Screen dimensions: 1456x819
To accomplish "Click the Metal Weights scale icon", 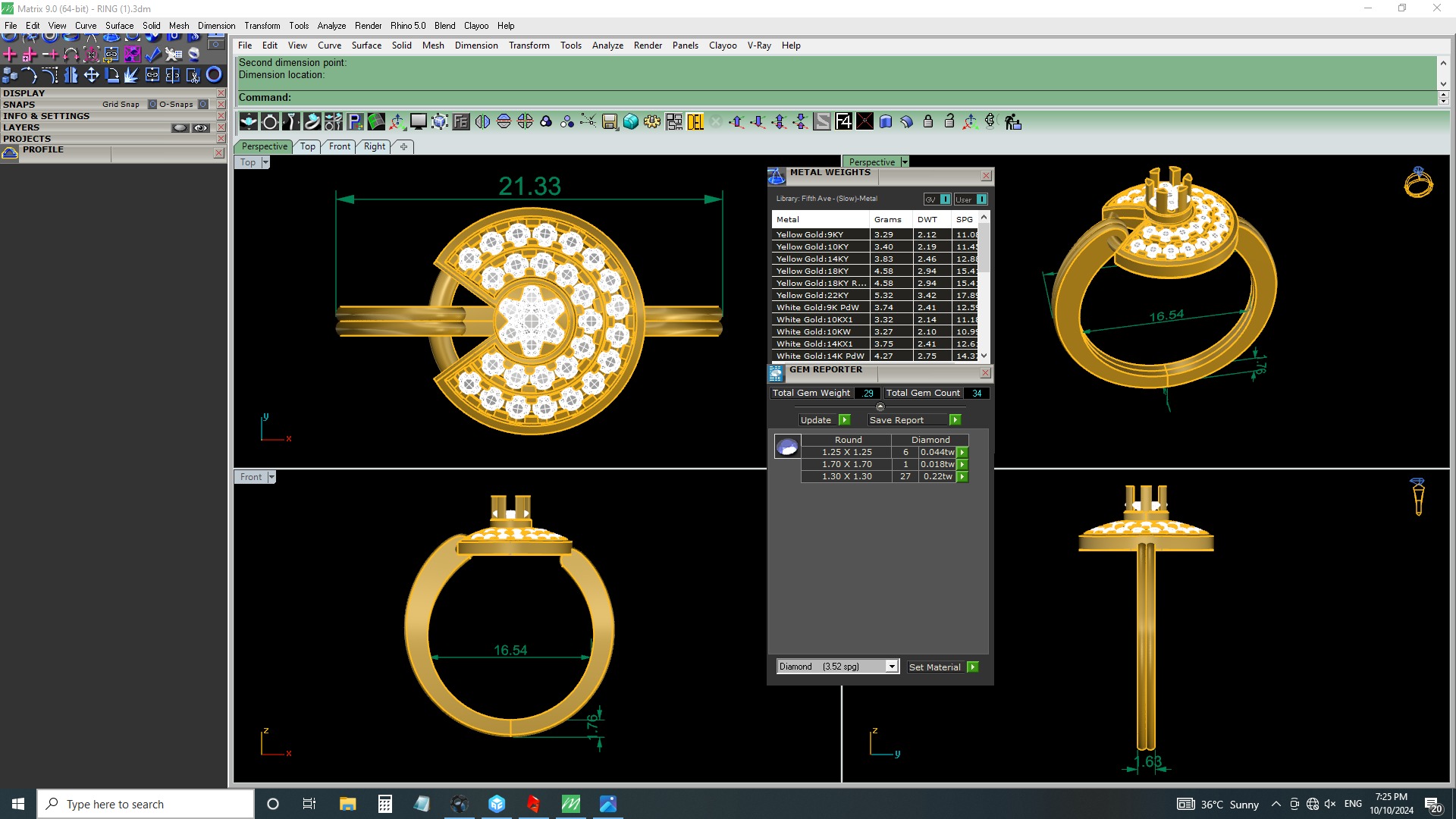I will (x=777, y=177).
